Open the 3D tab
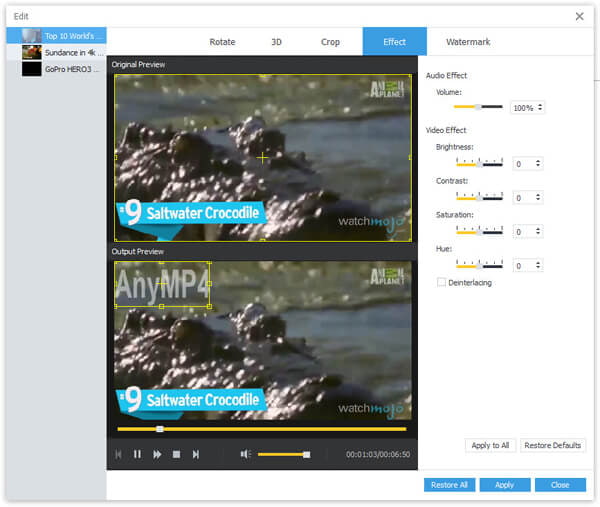Viewport: 600px width, 507px height. (x=276, y=42)
